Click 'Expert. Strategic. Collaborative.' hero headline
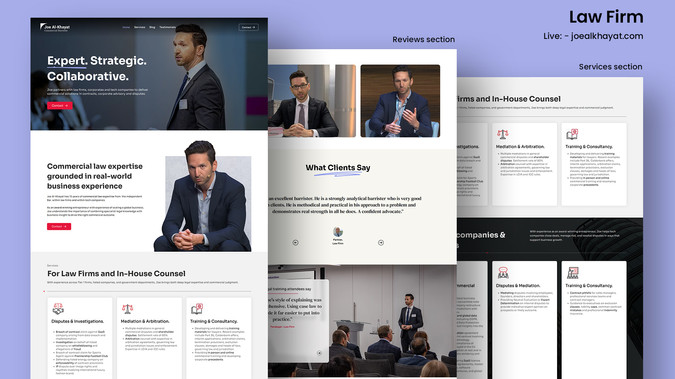The image size is (675, 379). coord(97,68)
